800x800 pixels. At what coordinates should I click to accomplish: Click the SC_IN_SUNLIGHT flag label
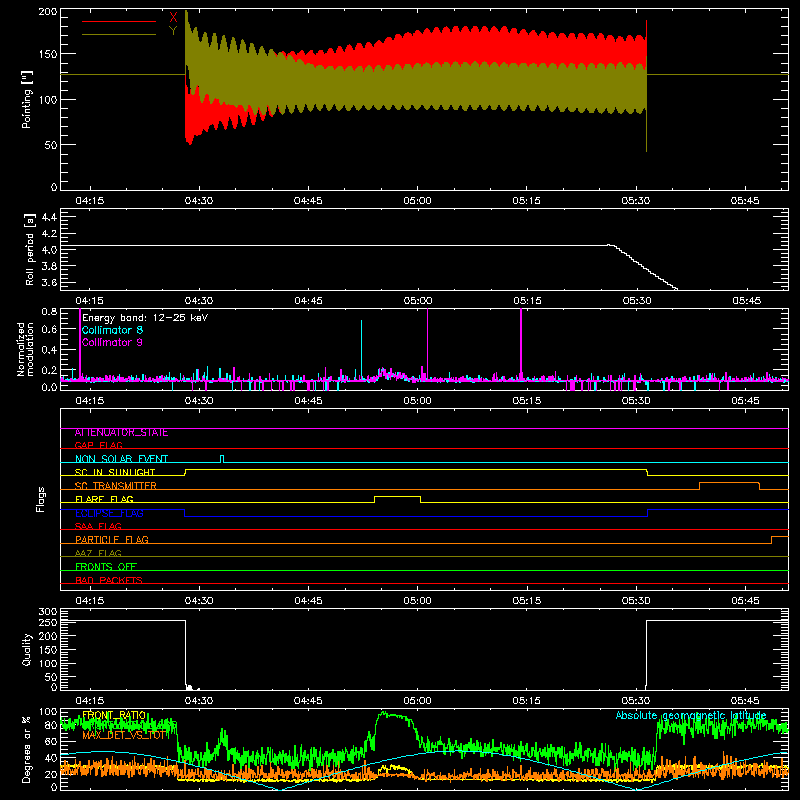[115, 472]
